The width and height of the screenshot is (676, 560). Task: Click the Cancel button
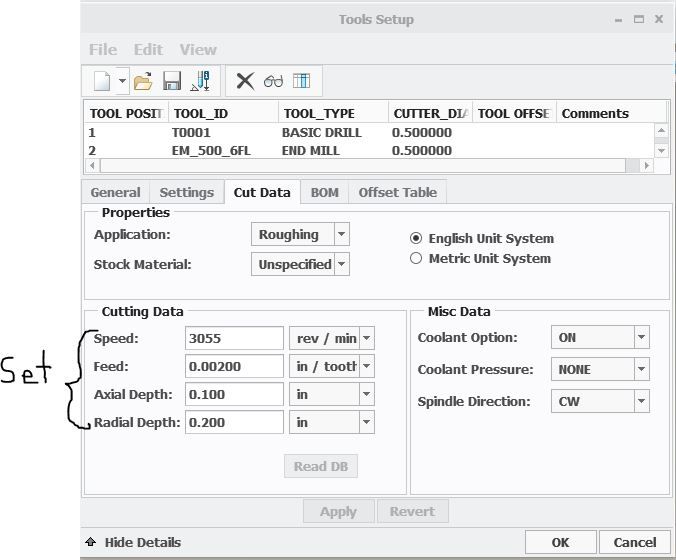point(634,542)
